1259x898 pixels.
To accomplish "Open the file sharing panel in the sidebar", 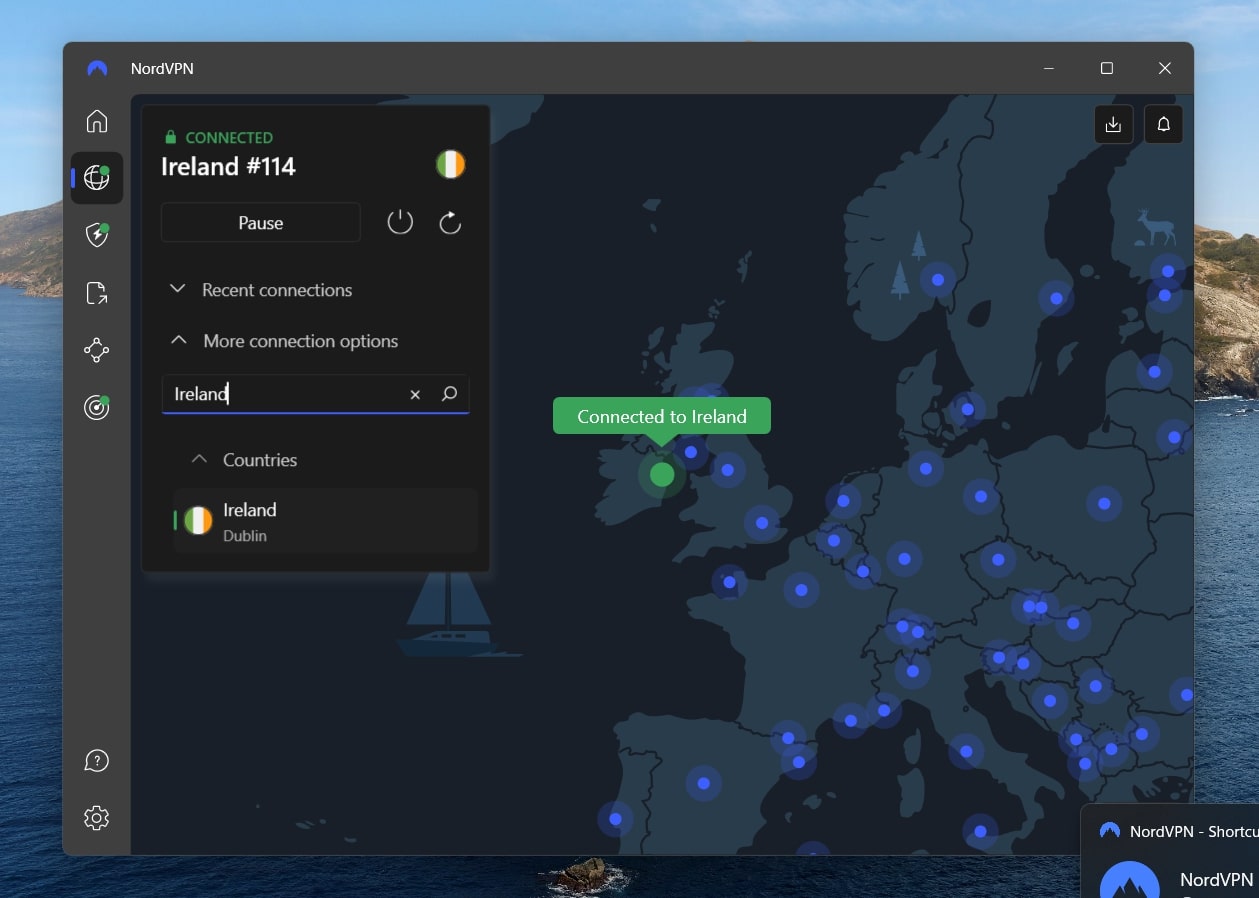I will click(x=96, y=292).
